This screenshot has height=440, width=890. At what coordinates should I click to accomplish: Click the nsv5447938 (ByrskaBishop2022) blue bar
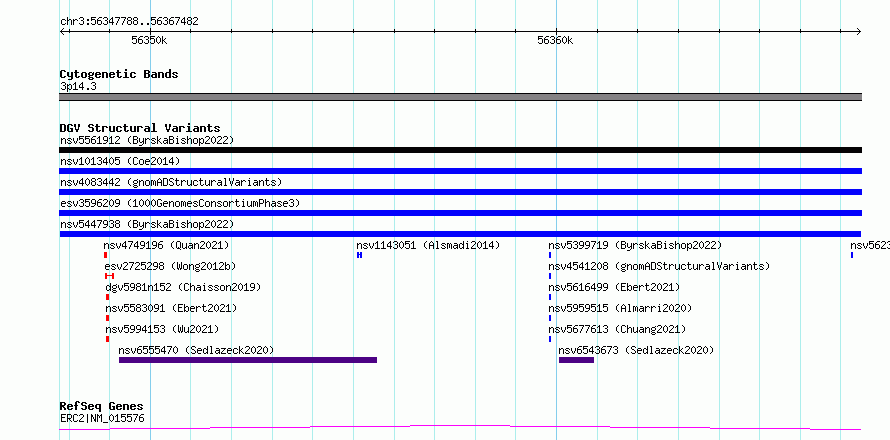[460, 234]
